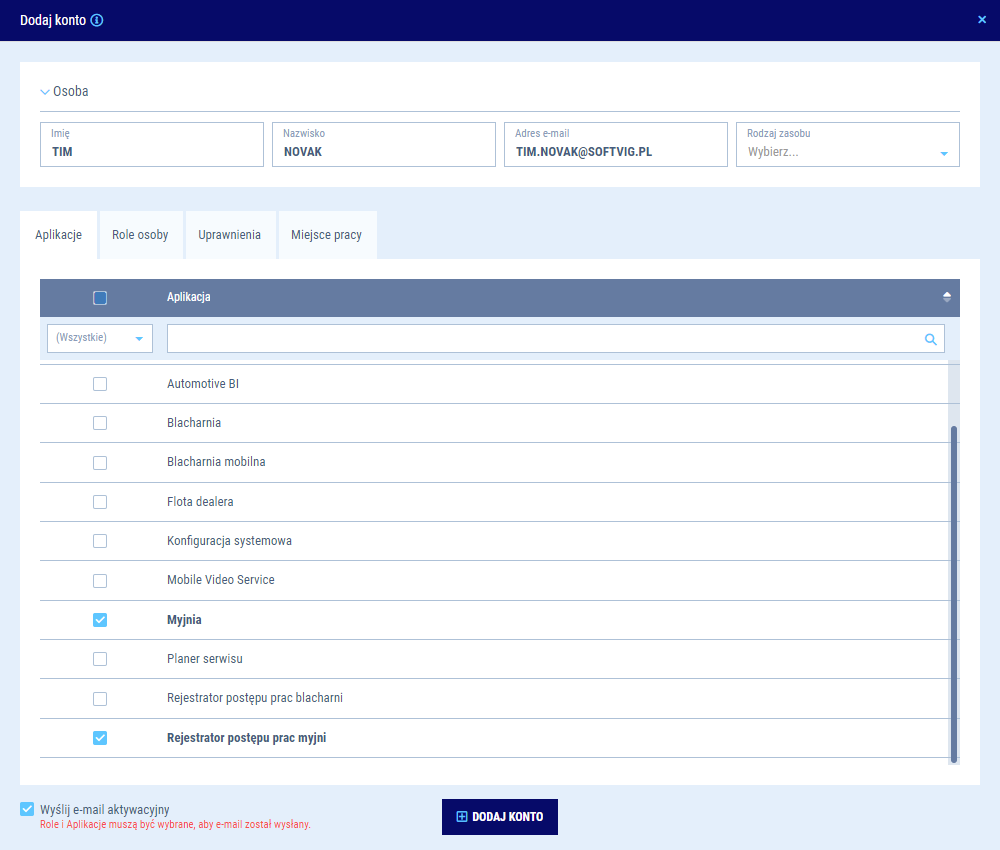Click the search magnifier icon in filter
Viewport: 1000px width, 850px height.
(x=930, y=339)
